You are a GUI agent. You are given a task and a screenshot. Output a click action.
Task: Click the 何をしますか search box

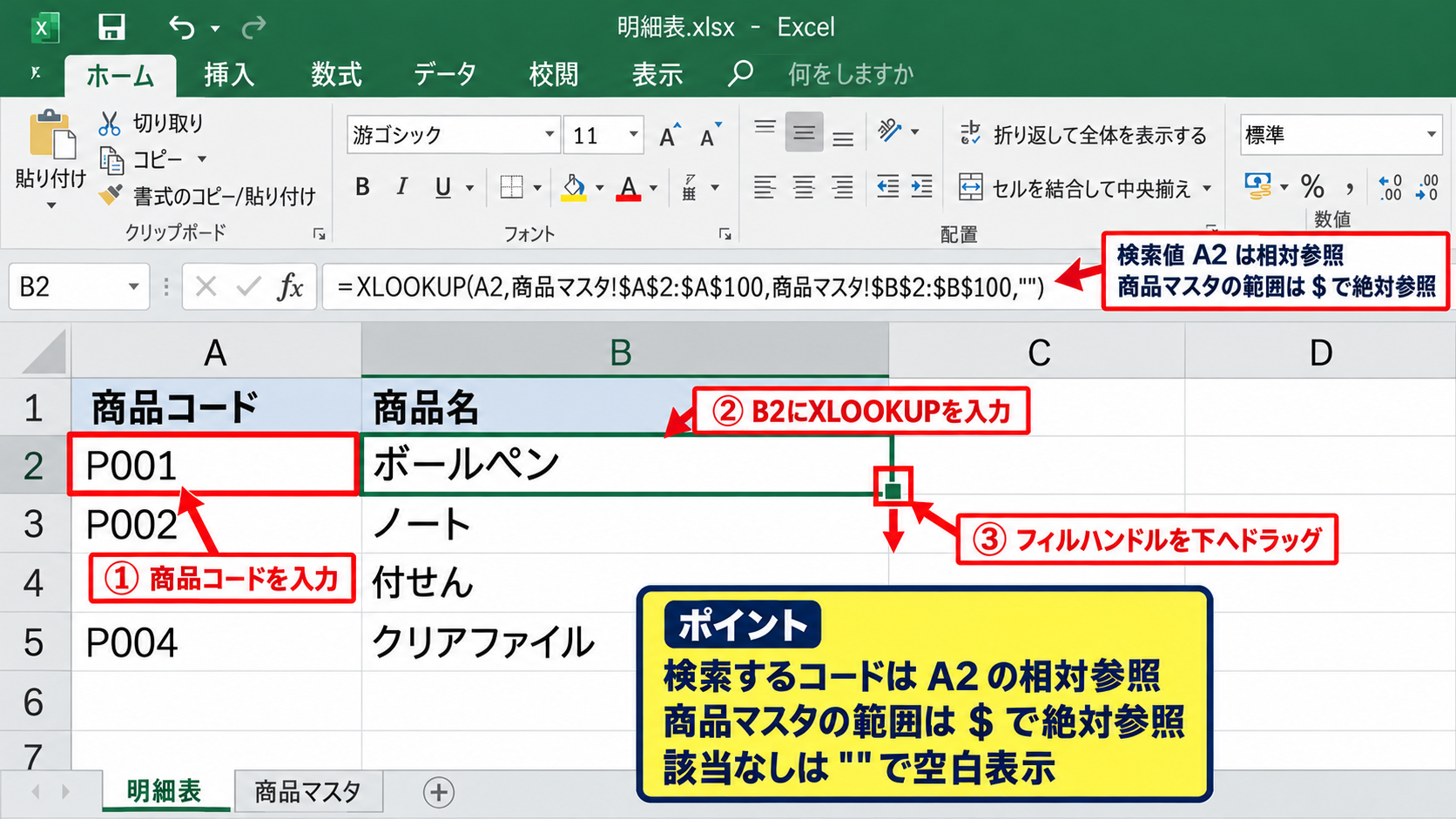(851, 75)
